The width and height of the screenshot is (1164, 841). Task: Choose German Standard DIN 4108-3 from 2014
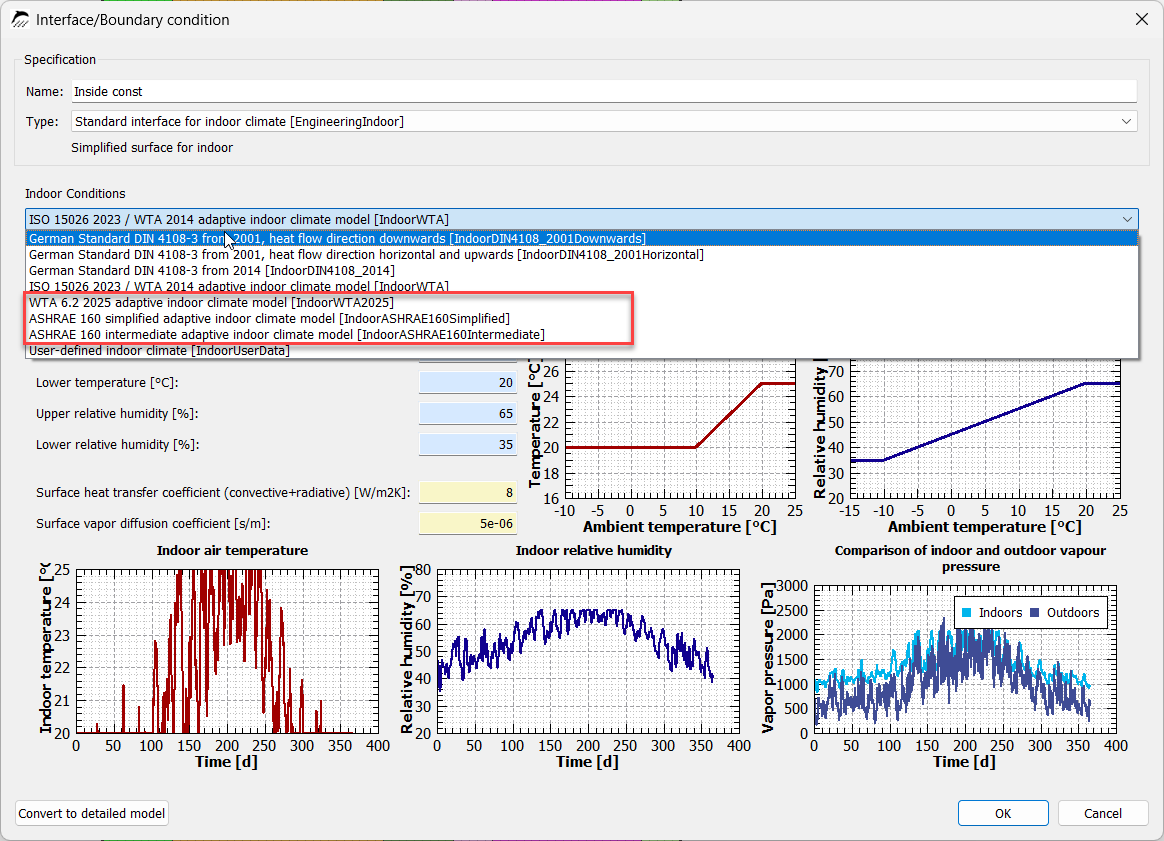(x=582, y=271)
